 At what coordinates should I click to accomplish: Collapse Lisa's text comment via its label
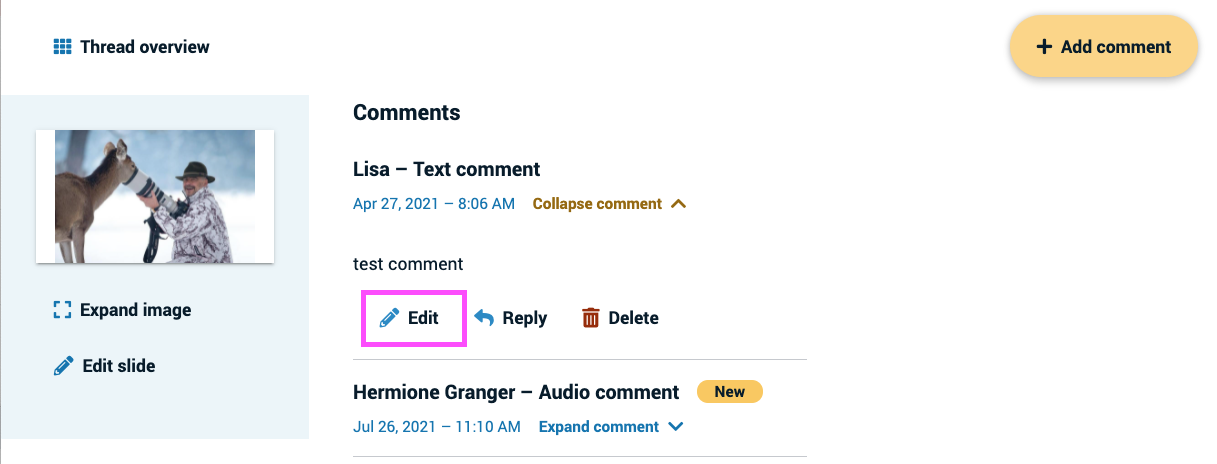pos(597,204)
